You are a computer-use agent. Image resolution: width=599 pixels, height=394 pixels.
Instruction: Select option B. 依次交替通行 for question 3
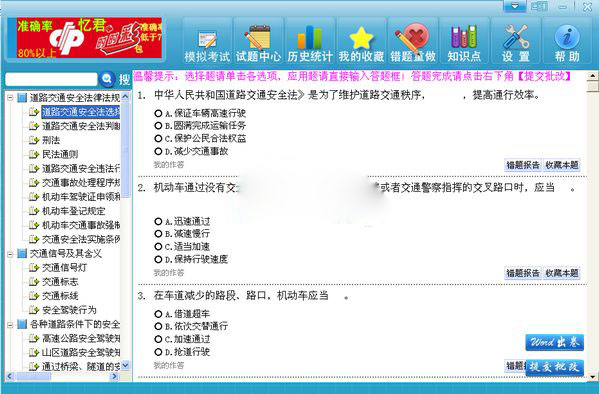[x=158, y=326]
